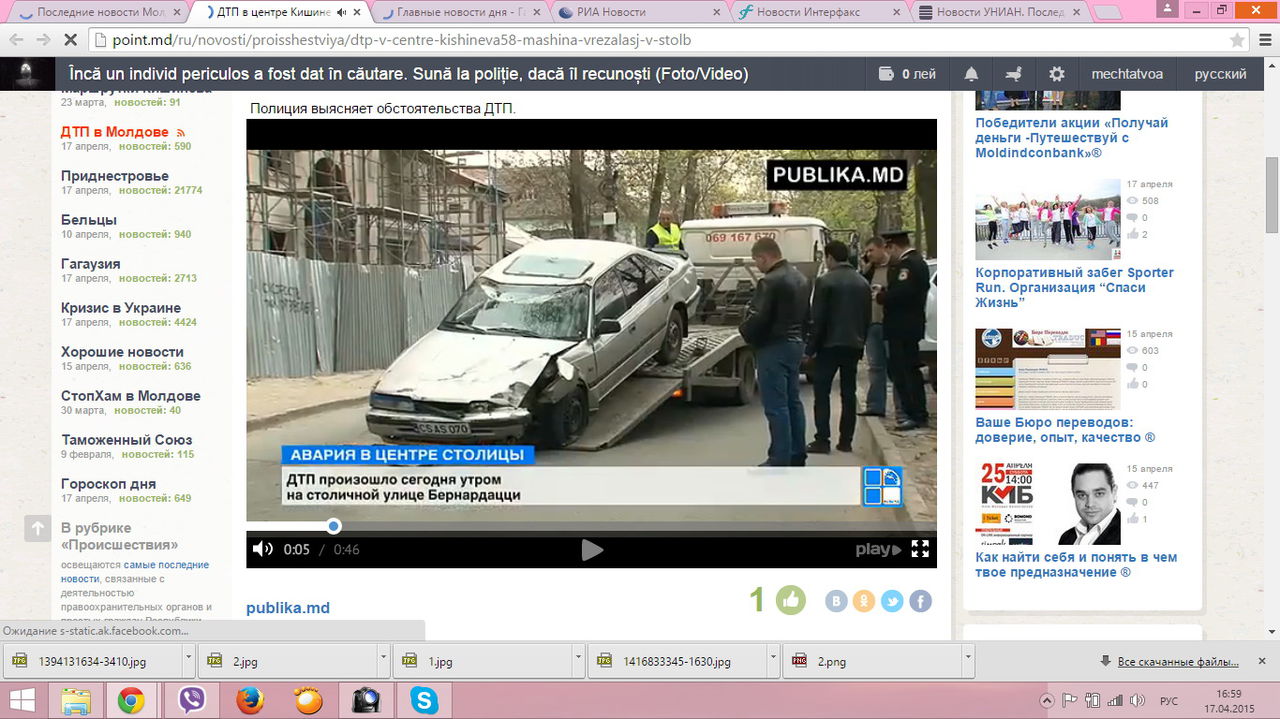Switch to the РИА Новости tab
Viewport: 1280px width, 719px height.
pyautogui.click(x=638, y=12)
